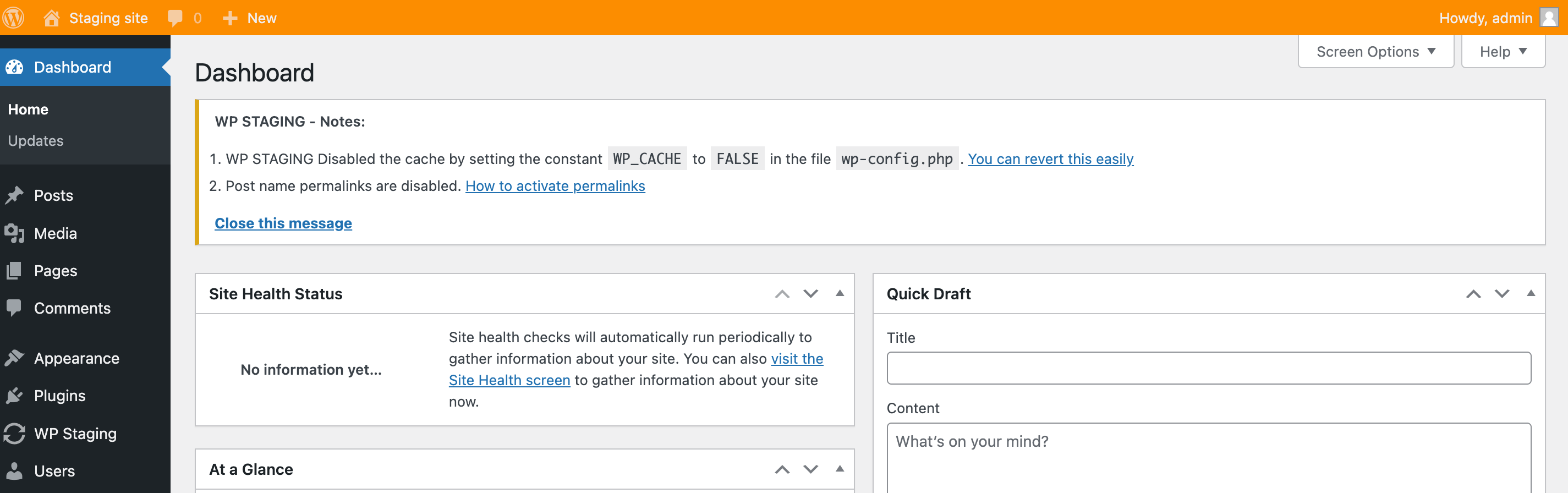The width and height of the screenshot is (1568, 493).
Task: Click the comment count 0 in admin bar
Action: pos(197,18)
